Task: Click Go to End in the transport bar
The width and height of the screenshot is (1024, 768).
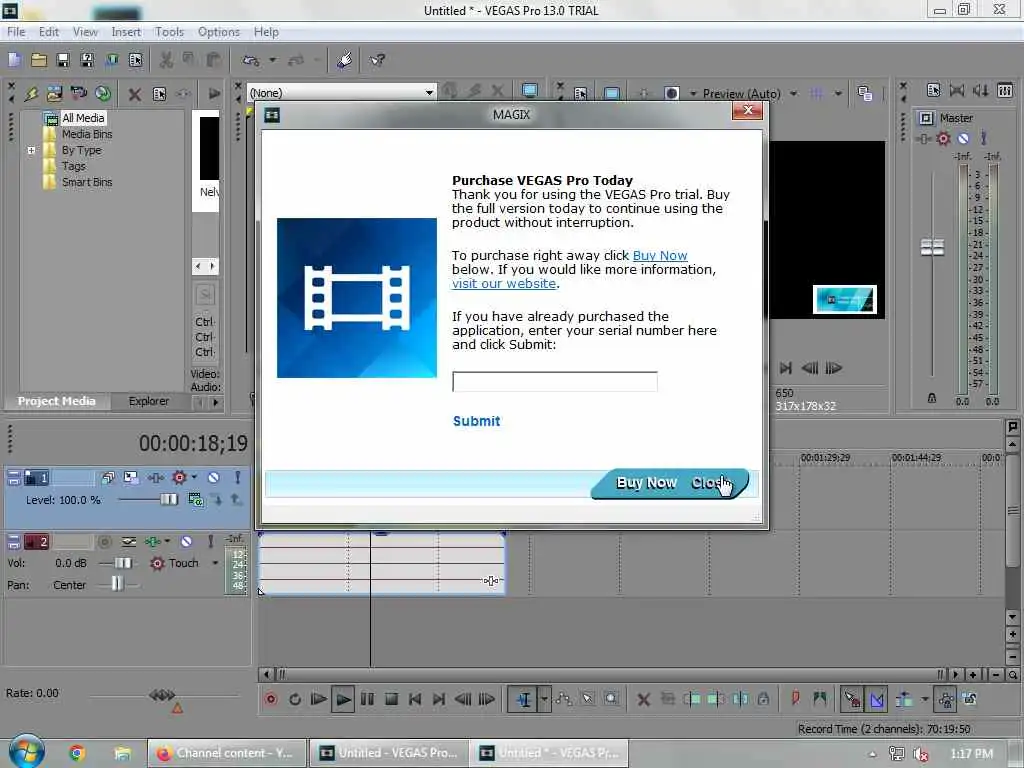Action: (439, 699)
